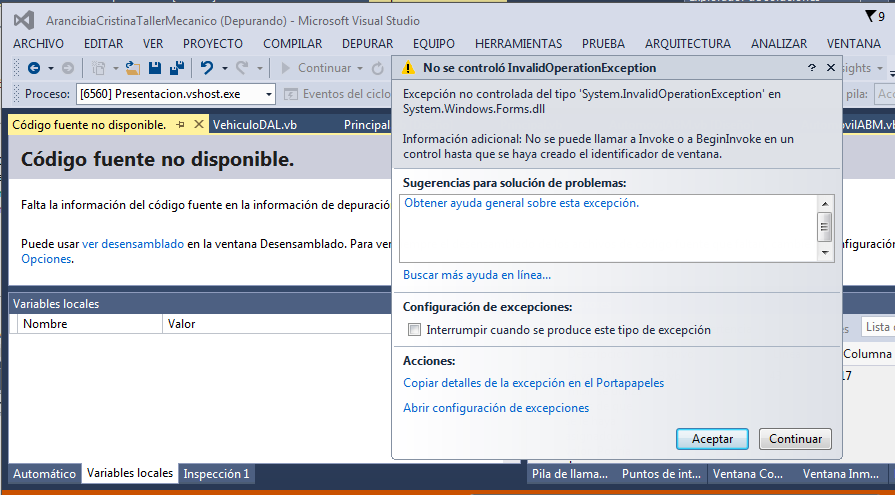Close the 'Código fuente no disponible' tab
The width and height of the screenshot is (895, 495).
tap(199, 124)
